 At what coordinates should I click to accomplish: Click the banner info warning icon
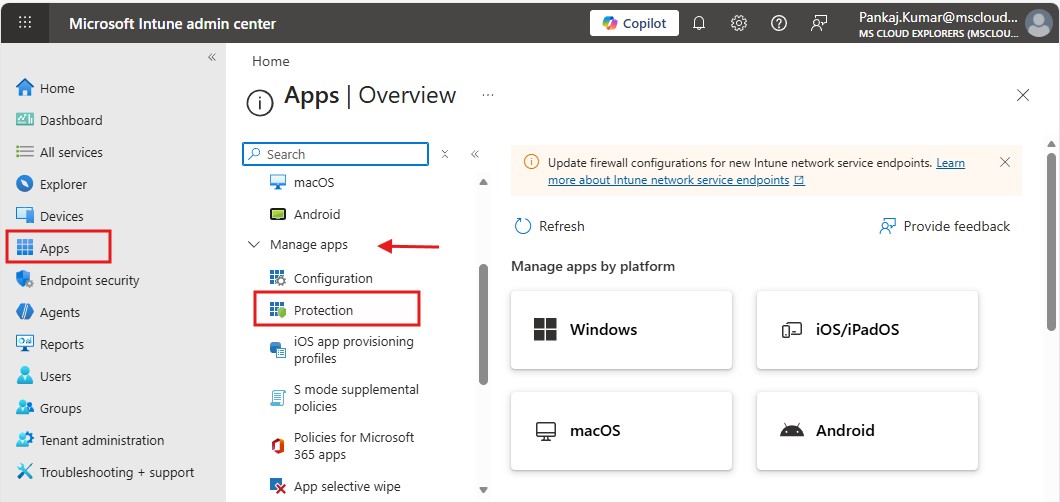(532, 163)
